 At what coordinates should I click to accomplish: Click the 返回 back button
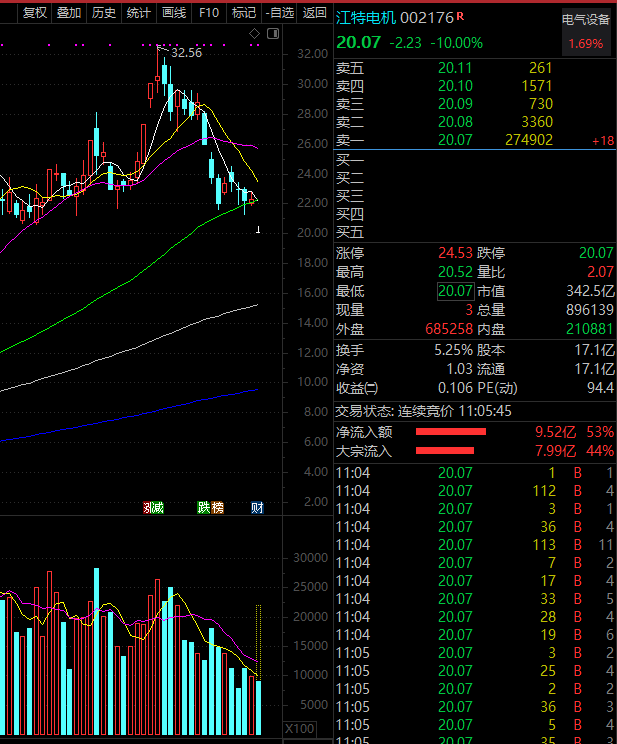pos(314,13)
